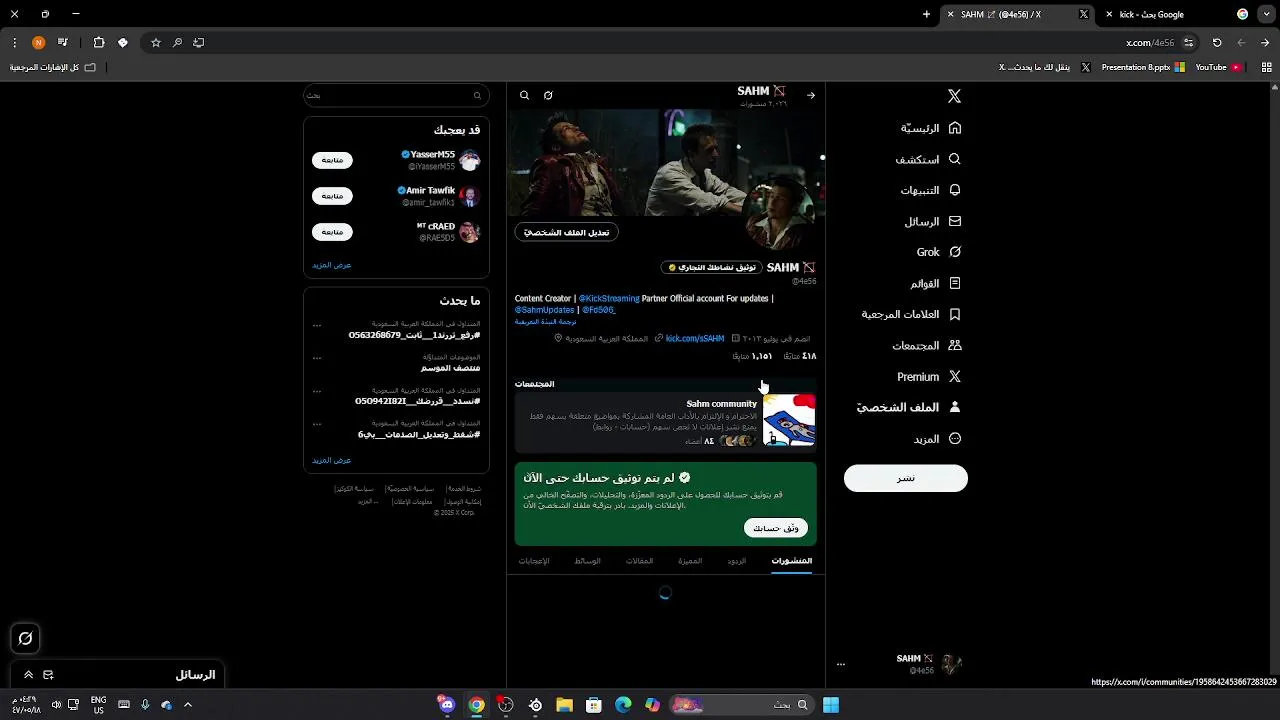This screenshot has width=1280, height=720.
Task: Open the Sahm community card
Action: pyautogui.click(x=666, y=421)
